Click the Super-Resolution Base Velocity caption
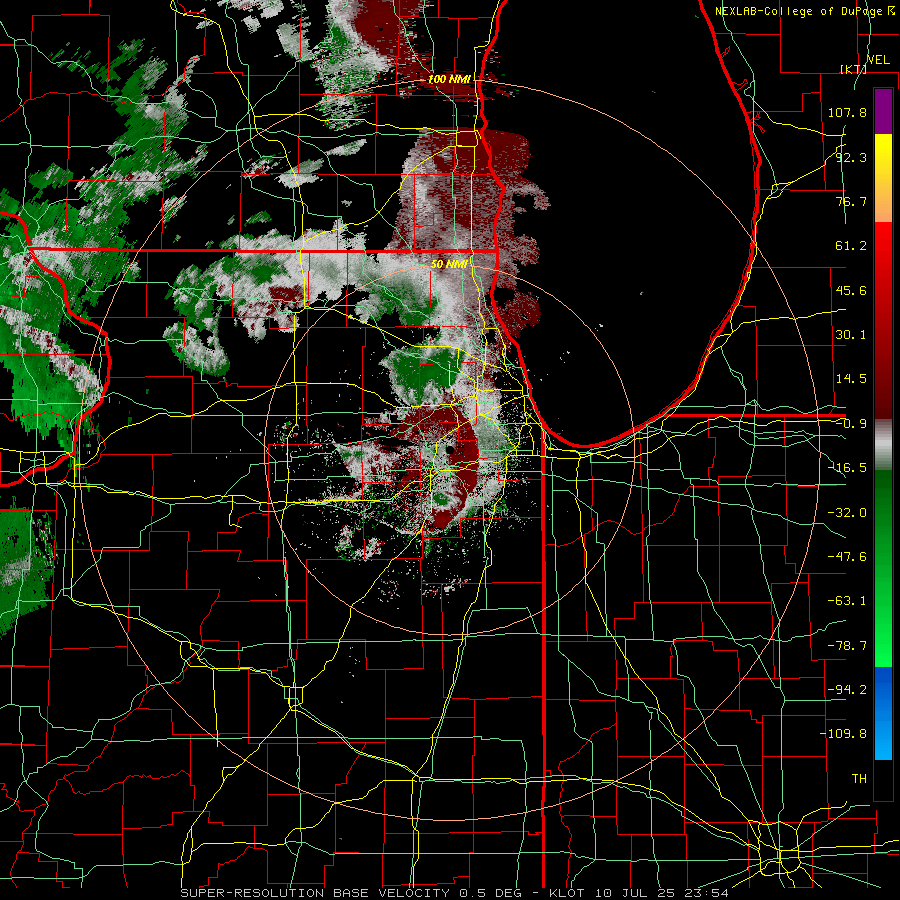This screenshot has height=900, width=900. point(455,893)
